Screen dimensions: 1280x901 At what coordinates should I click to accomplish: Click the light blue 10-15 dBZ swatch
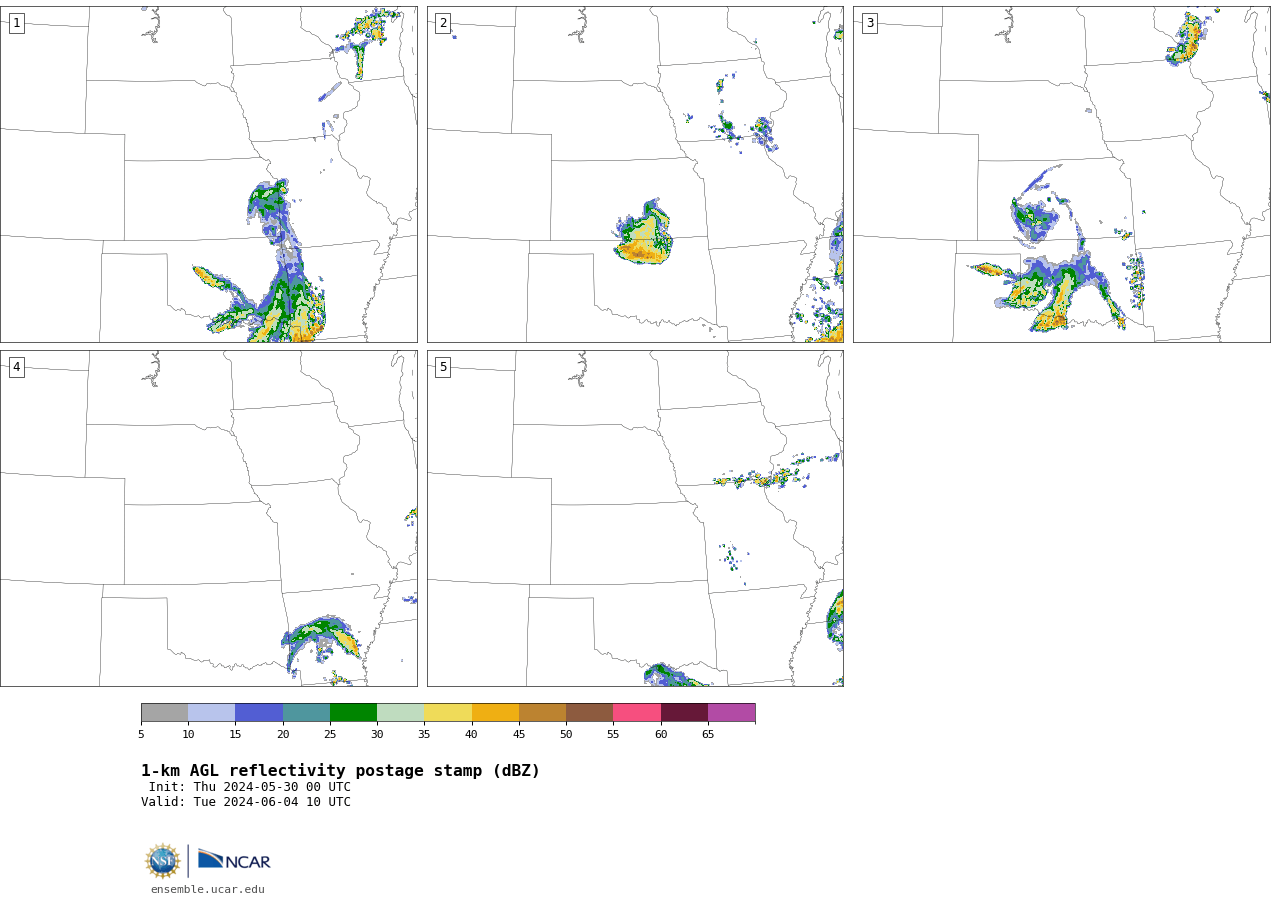(x=212, y=713)
